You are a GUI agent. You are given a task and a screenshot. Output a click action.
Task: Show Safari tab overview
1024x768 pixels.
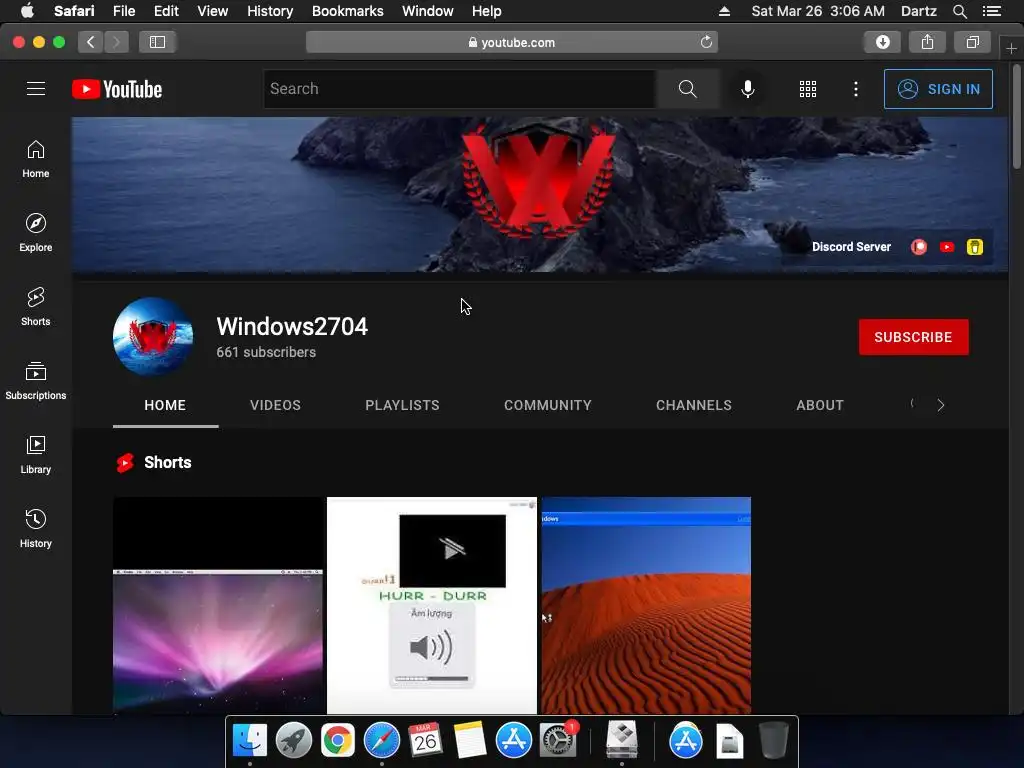(x=972, y=42)
